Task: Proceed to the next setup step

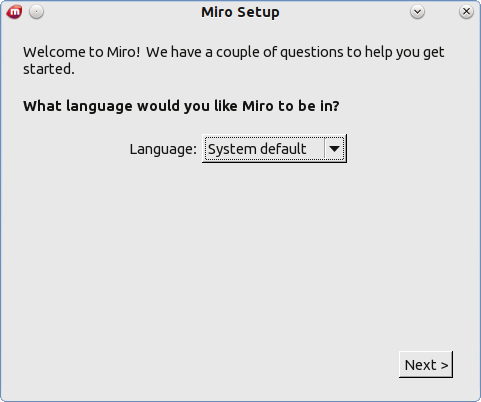Action: 426,364
